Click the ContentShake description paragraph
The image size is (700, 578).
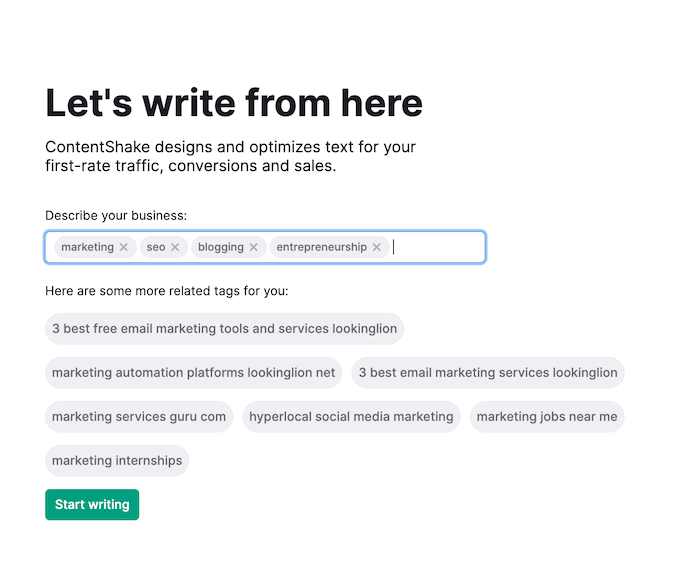[x=230, y=157]
